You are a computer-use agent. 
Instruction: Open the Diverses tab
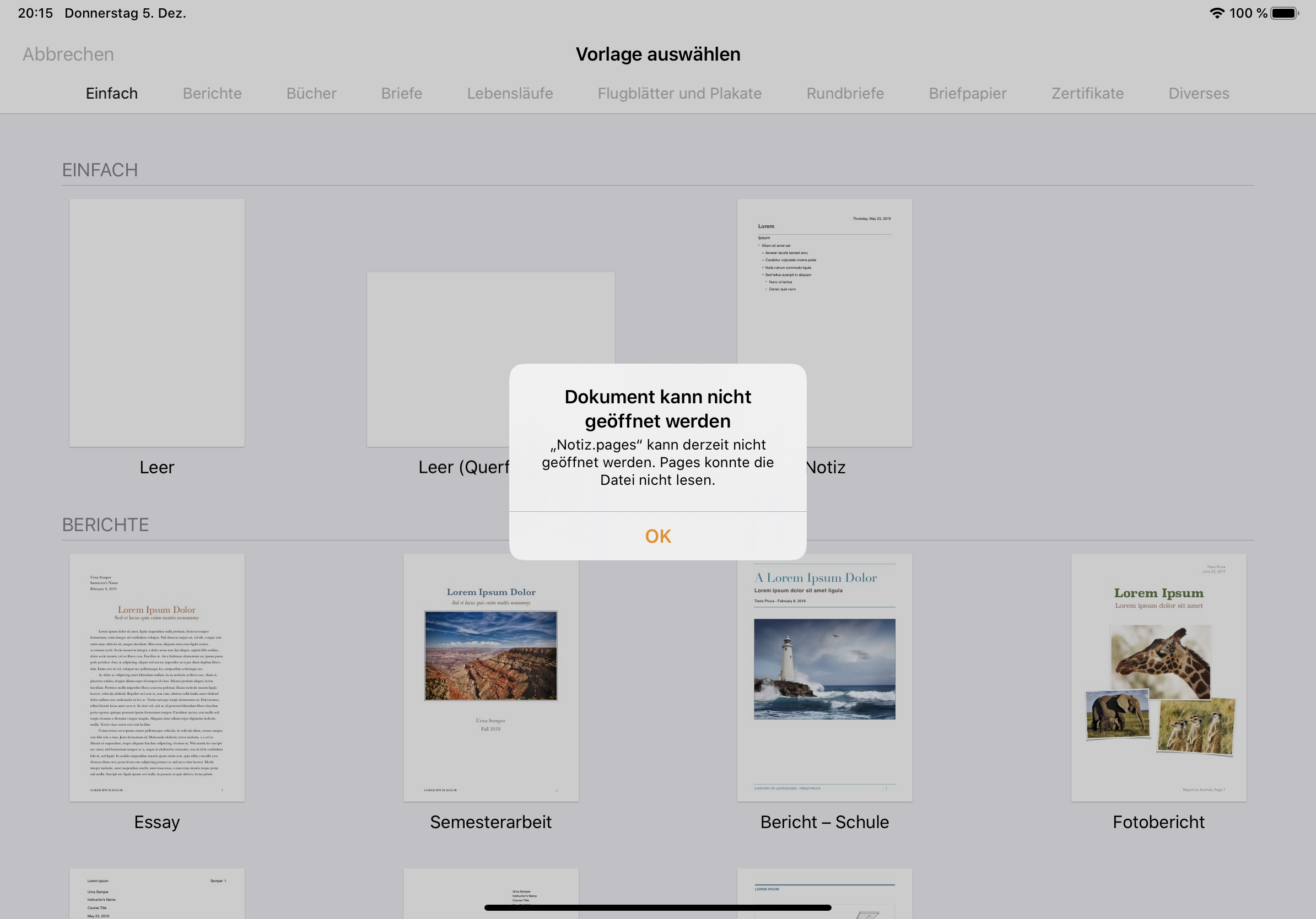[x=1199, y=94]
